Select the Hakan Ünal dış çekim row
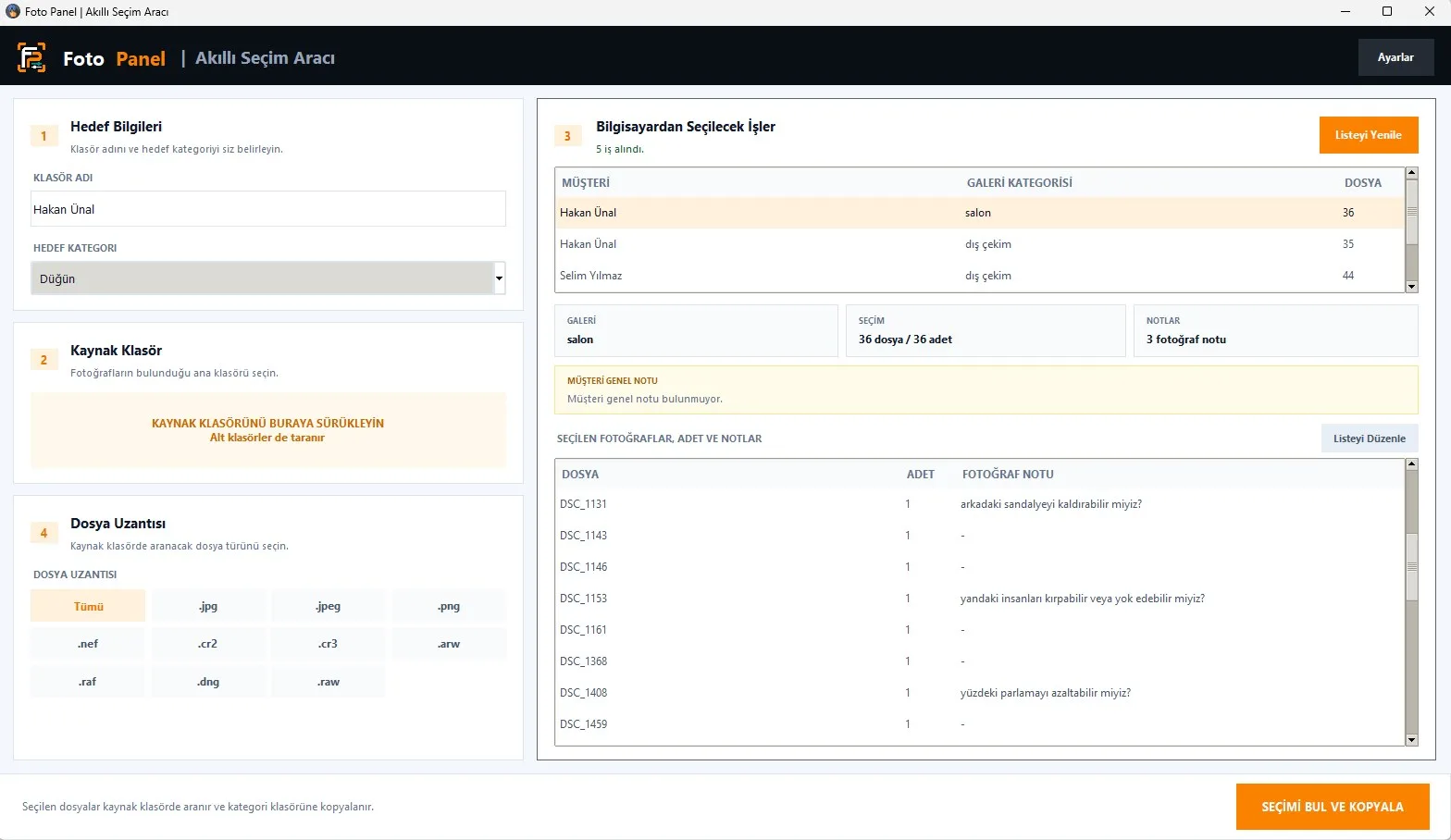 click(981, 244)
